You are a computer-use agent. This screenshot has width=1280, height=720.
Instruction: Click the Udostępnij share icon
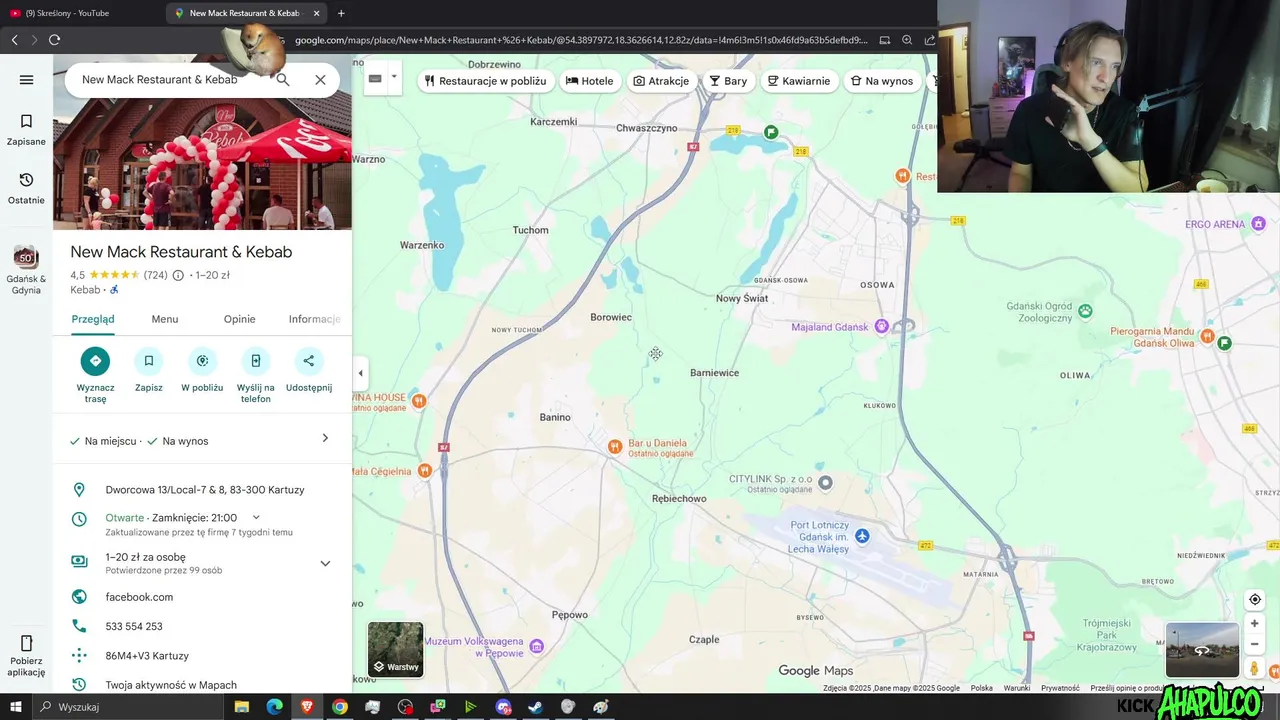coord(308,361)
